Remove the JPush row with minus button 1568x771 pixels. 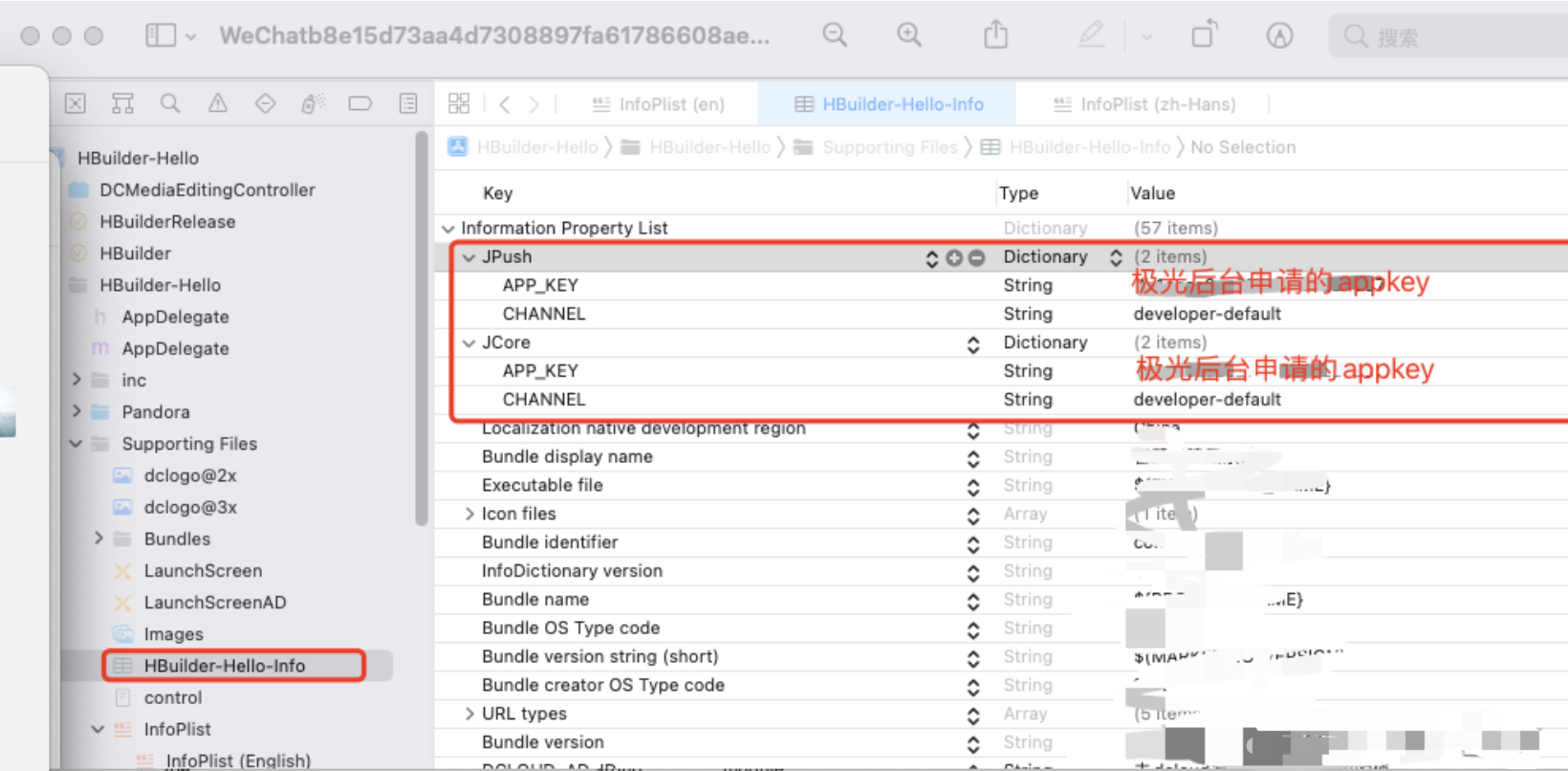click(x=976, y=258)
